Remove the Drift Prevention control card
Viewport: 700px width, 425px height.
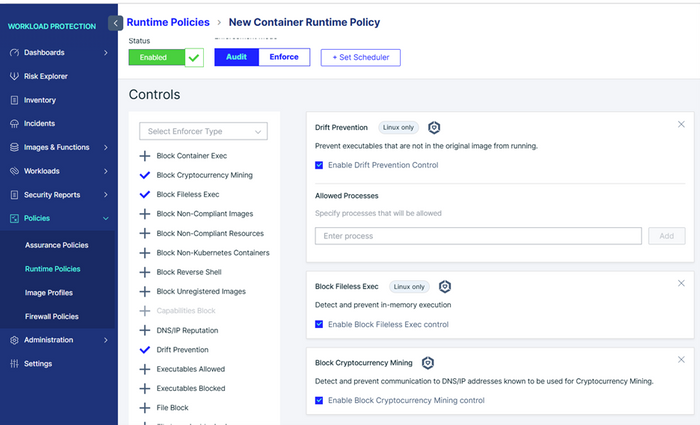[x=681, y=124]
